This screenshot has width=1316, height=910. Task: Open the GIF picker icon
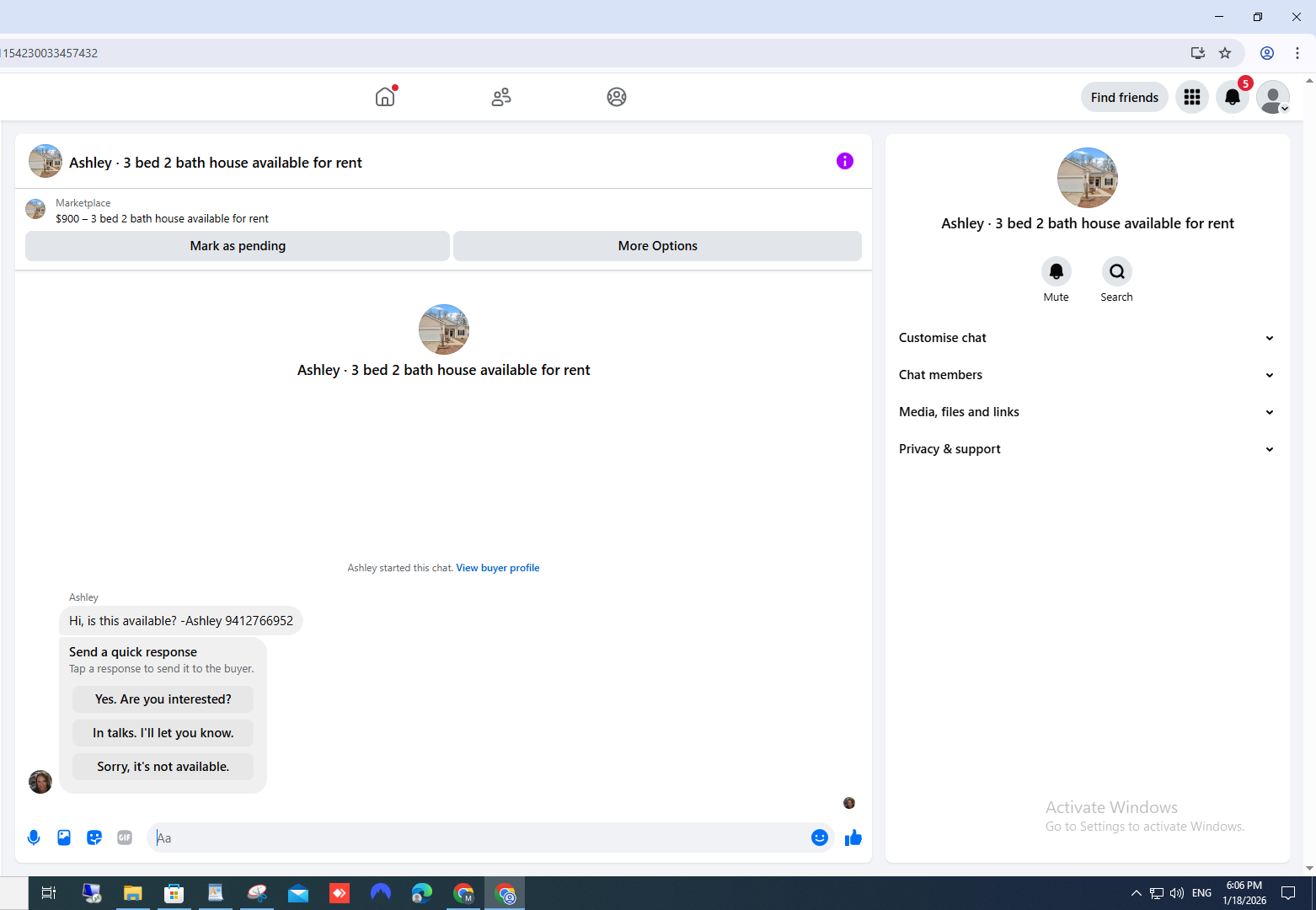click(125, 838)
